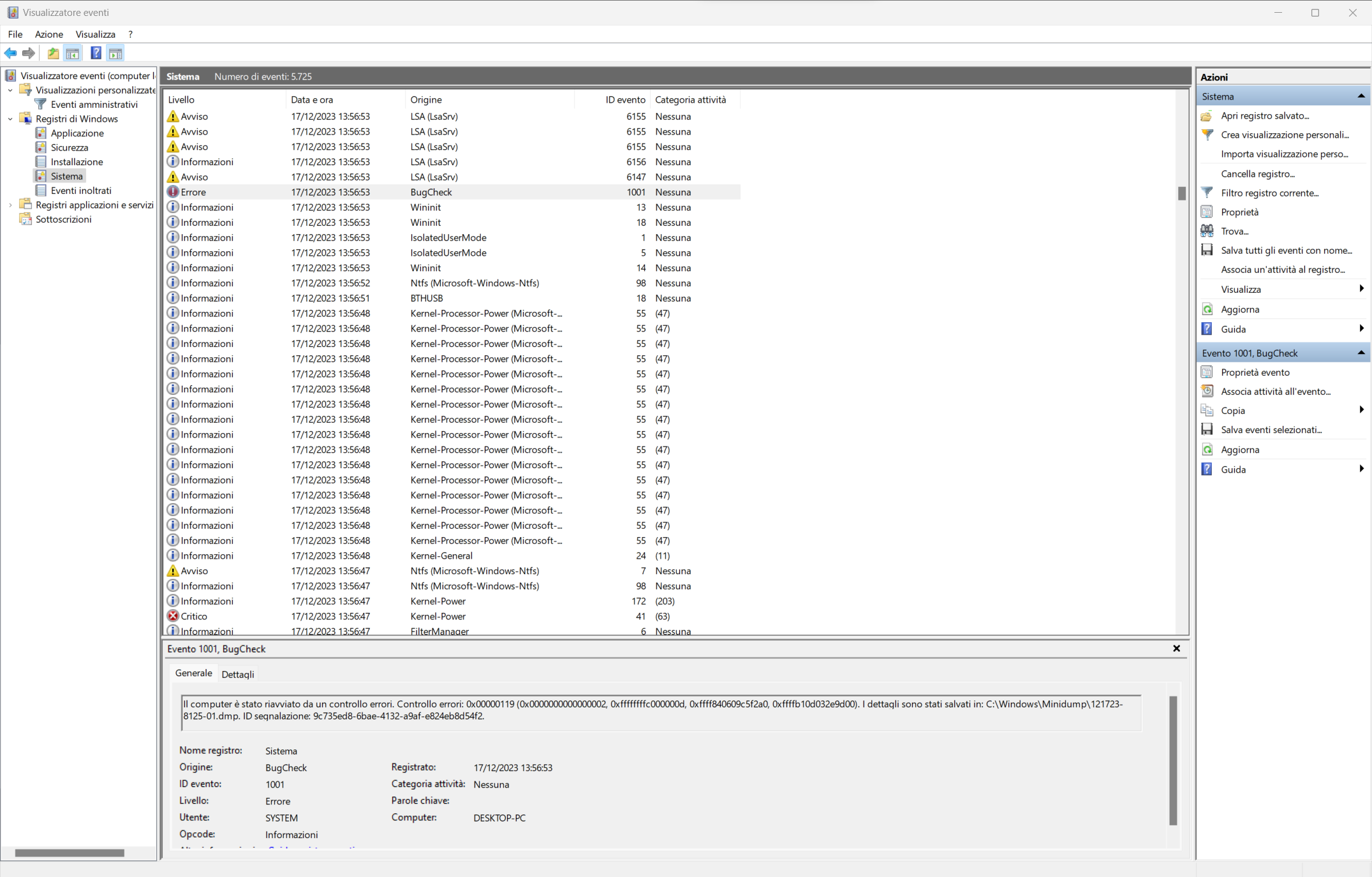This screenshot has height=877, width=1372.
Task: Click Cancella registro action
Action: 1257,173
